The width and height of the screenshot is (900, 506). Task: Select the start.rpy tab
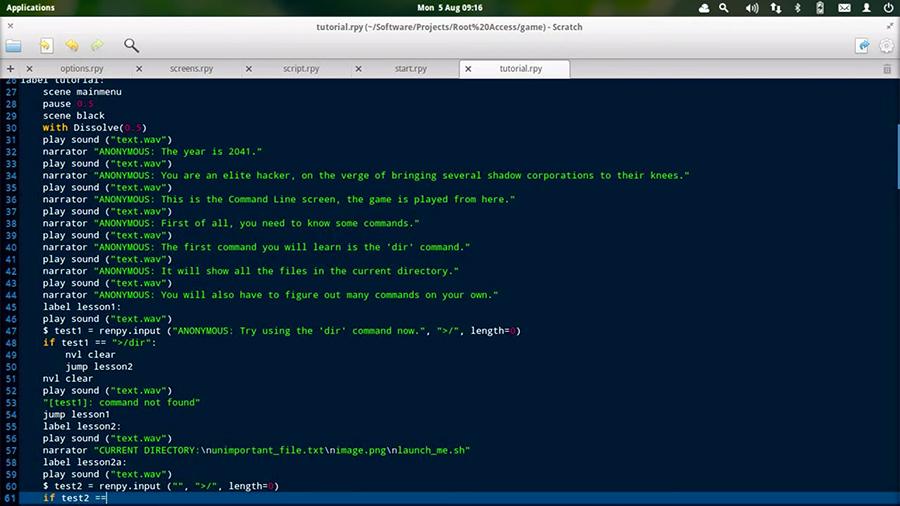click(411, 69)
